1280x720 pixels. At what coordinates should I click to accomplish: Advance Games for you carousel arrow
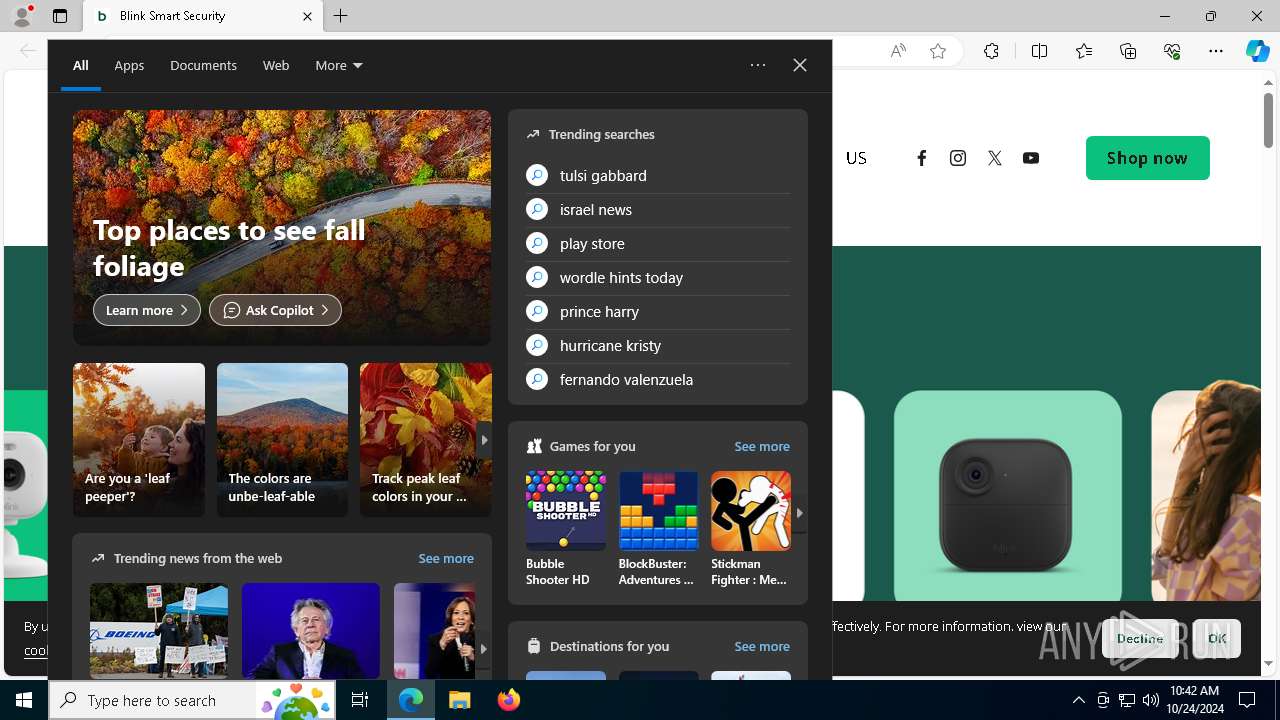point(799,512)
